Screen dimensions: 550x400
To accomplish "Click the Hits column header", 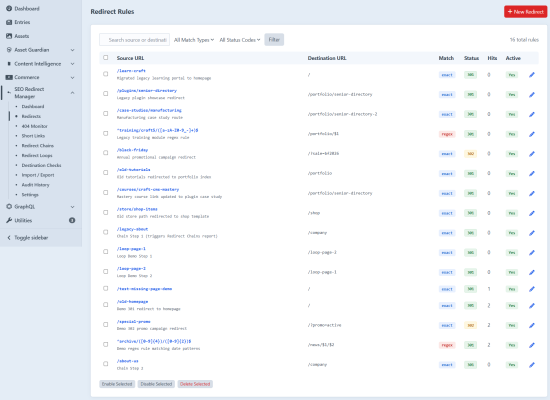I will [492, 58].
